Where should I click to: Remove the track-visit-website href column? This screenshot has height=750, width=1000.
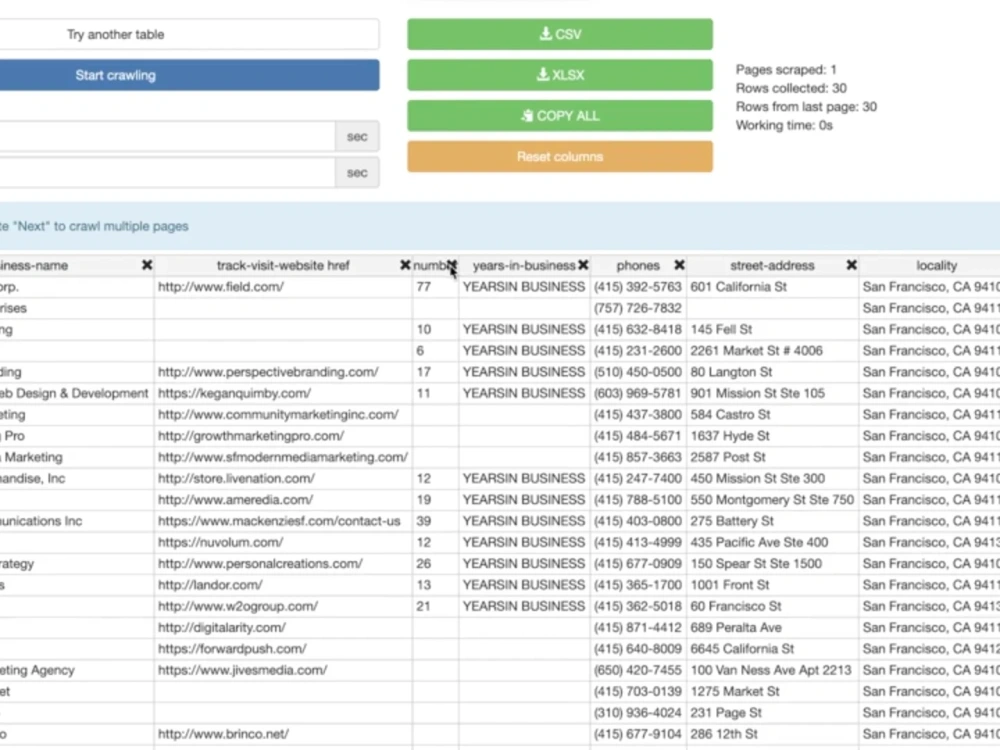click(404, 265)
